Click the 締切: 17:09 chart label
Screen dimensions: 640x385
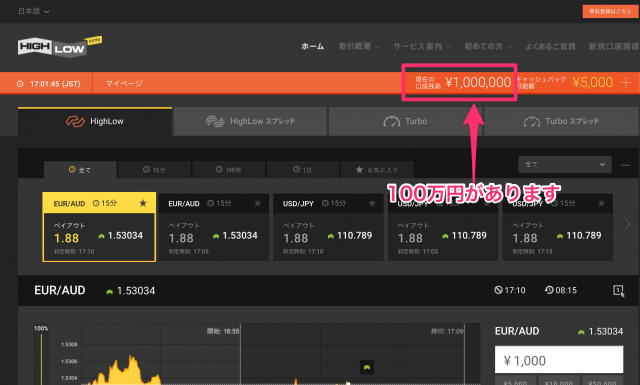pyautogui.click(x=447, y=331)
